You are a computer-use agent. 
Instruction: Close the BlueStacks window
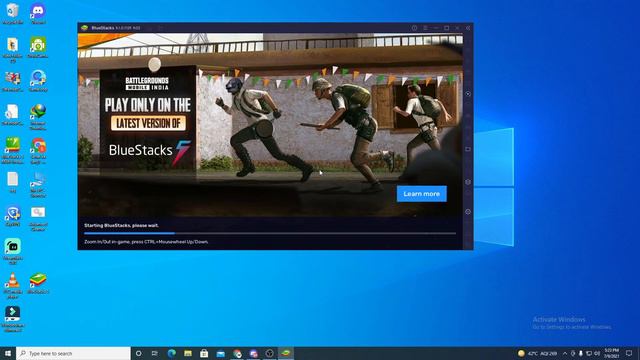coord(457,28)
